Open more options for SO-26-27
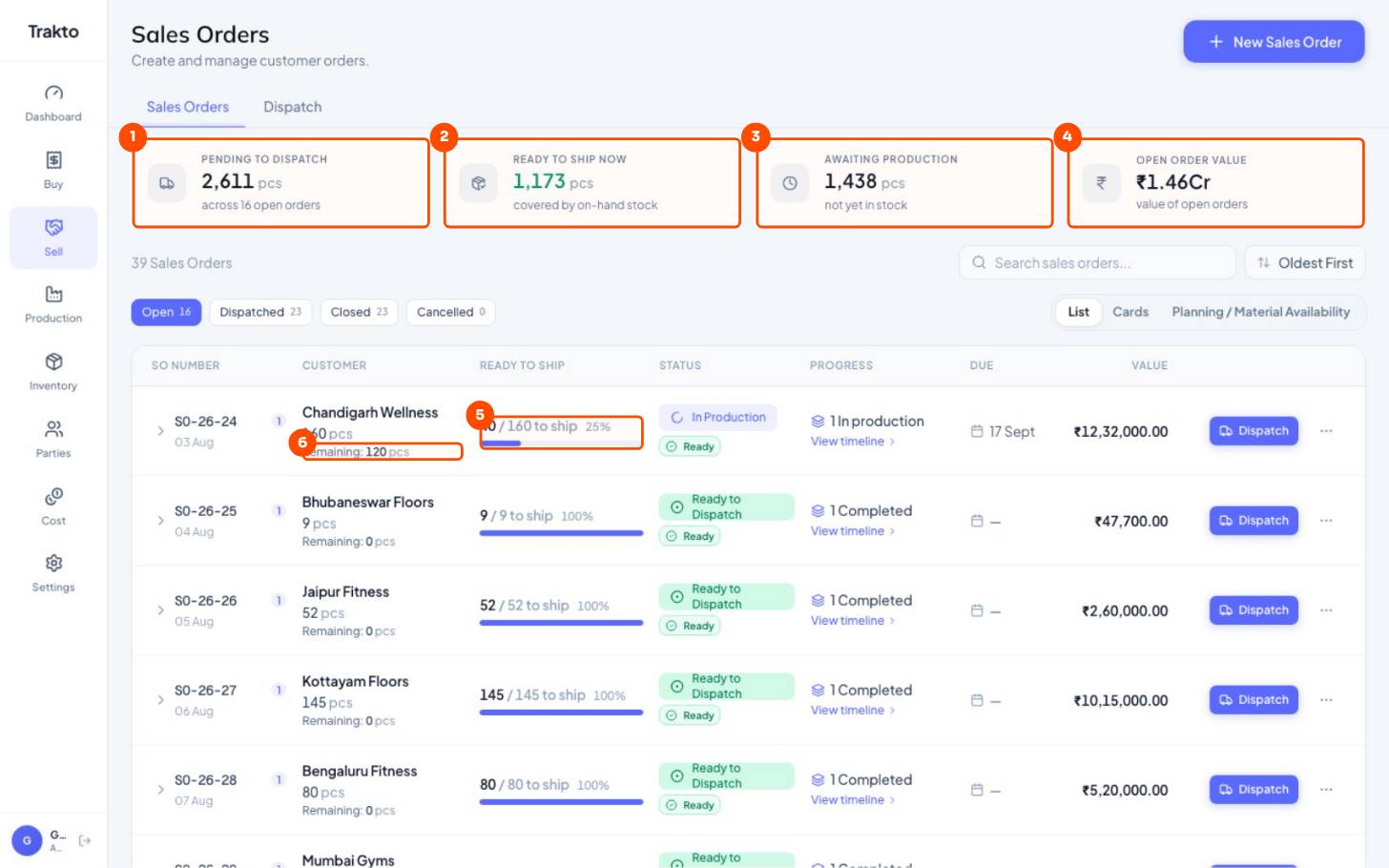The image size is (1389, 868). (x=1326, y=700)
